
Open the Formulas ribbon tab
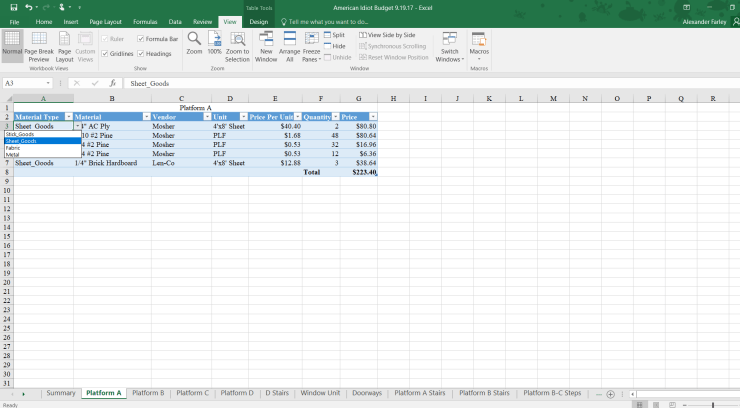pyautogui.click(x=145, y=21)
